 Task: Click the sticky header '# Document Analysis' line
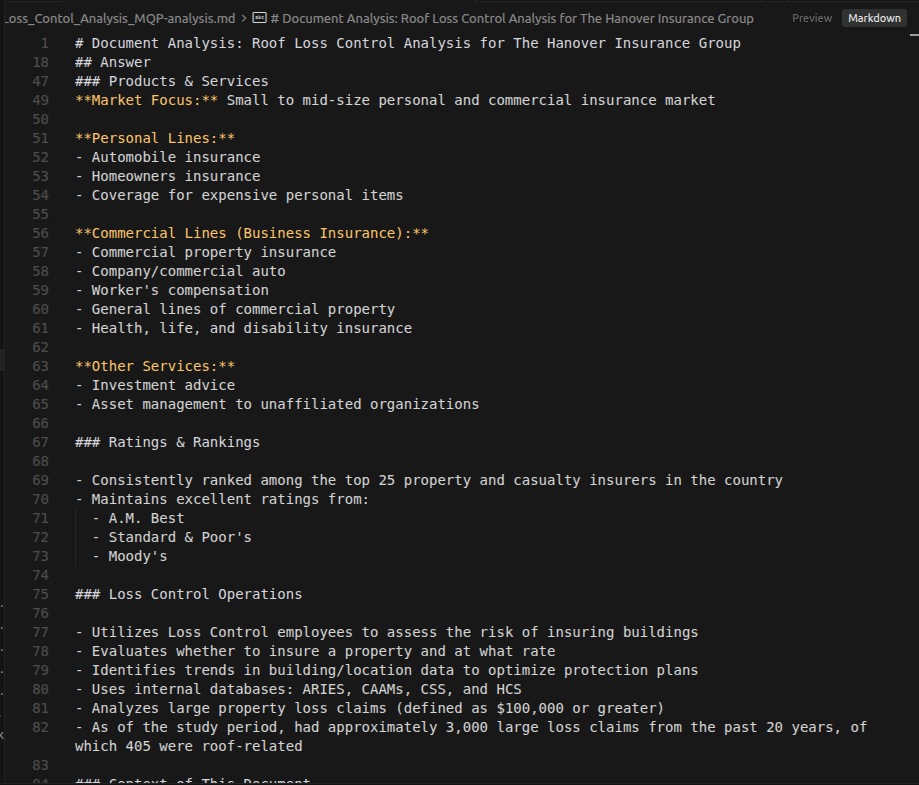pyautogui.click(x=408, y=43)
